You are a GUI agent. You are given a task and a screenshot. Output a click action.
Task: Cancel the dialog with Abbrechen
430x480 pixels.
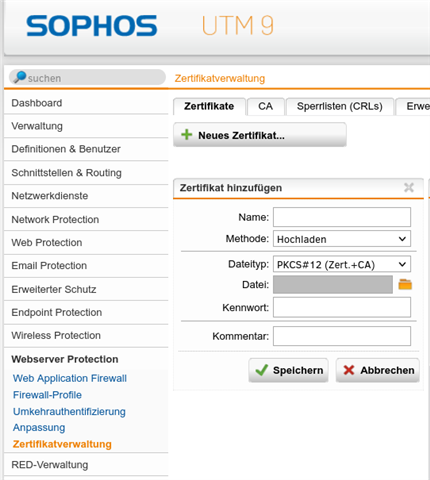coord(378,370)
